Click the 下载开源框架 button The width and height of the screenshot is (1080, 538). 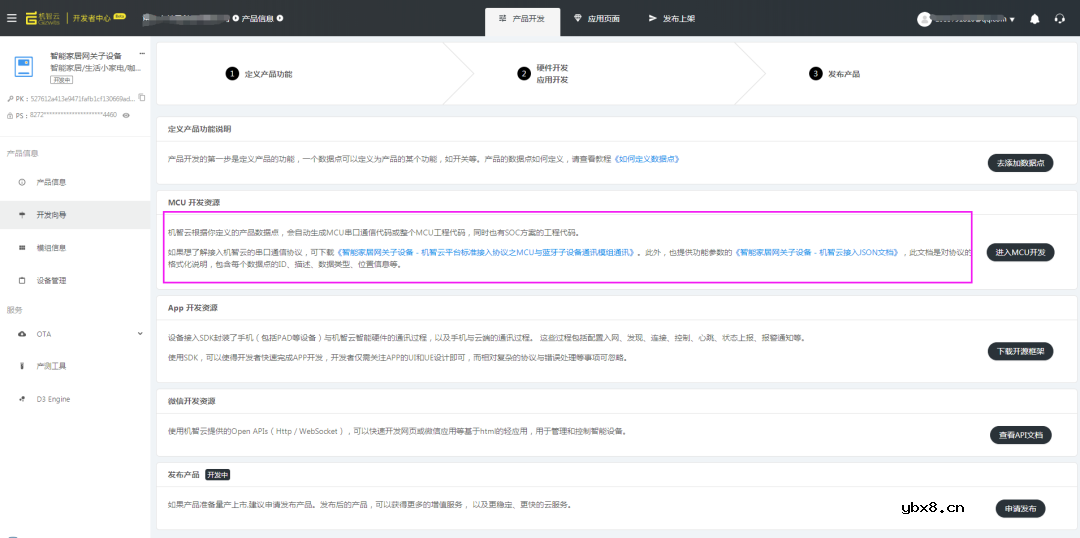[1021, 351]
